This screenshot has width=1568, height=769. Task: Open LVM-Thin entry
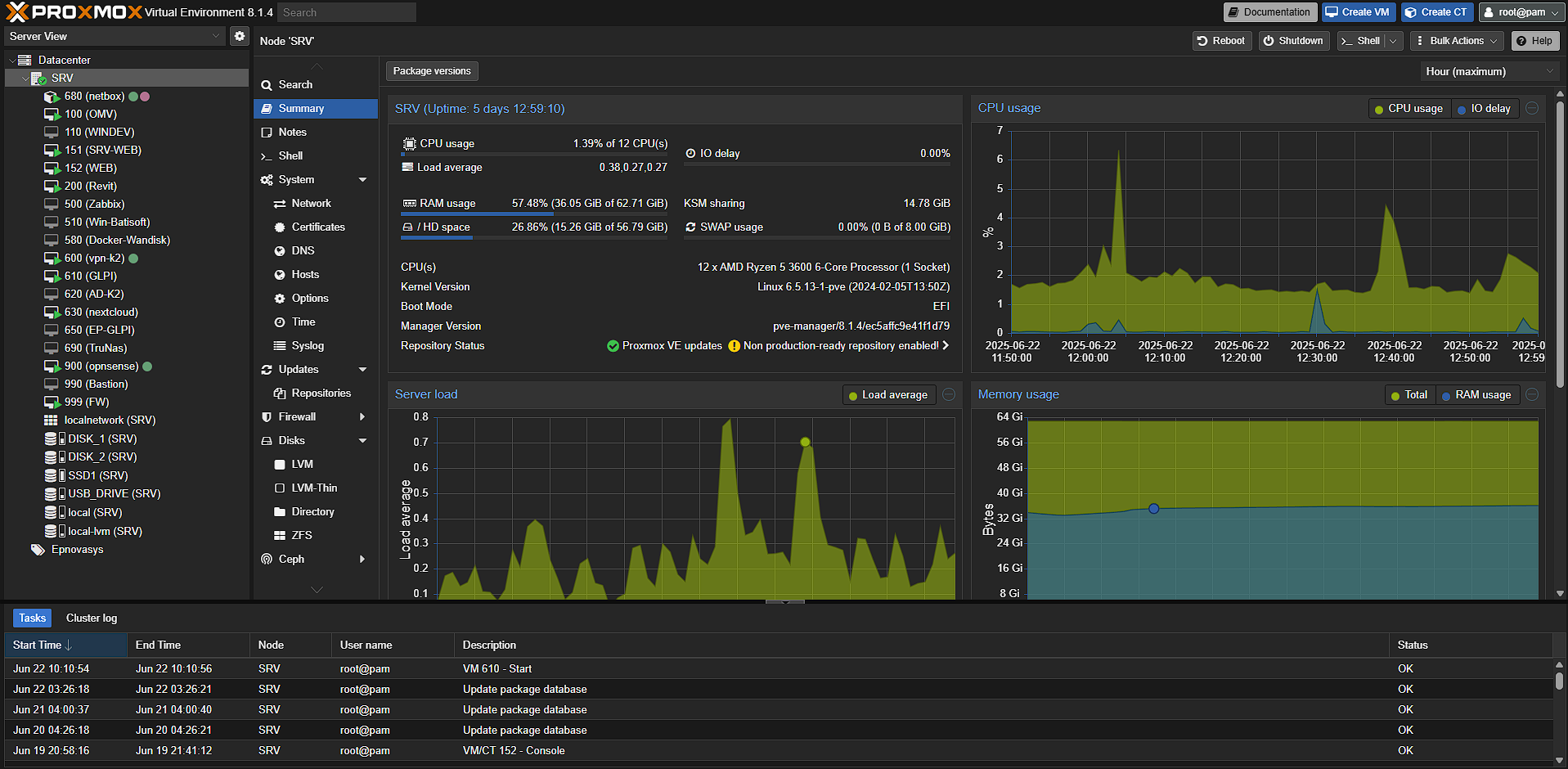click(316, 488)
